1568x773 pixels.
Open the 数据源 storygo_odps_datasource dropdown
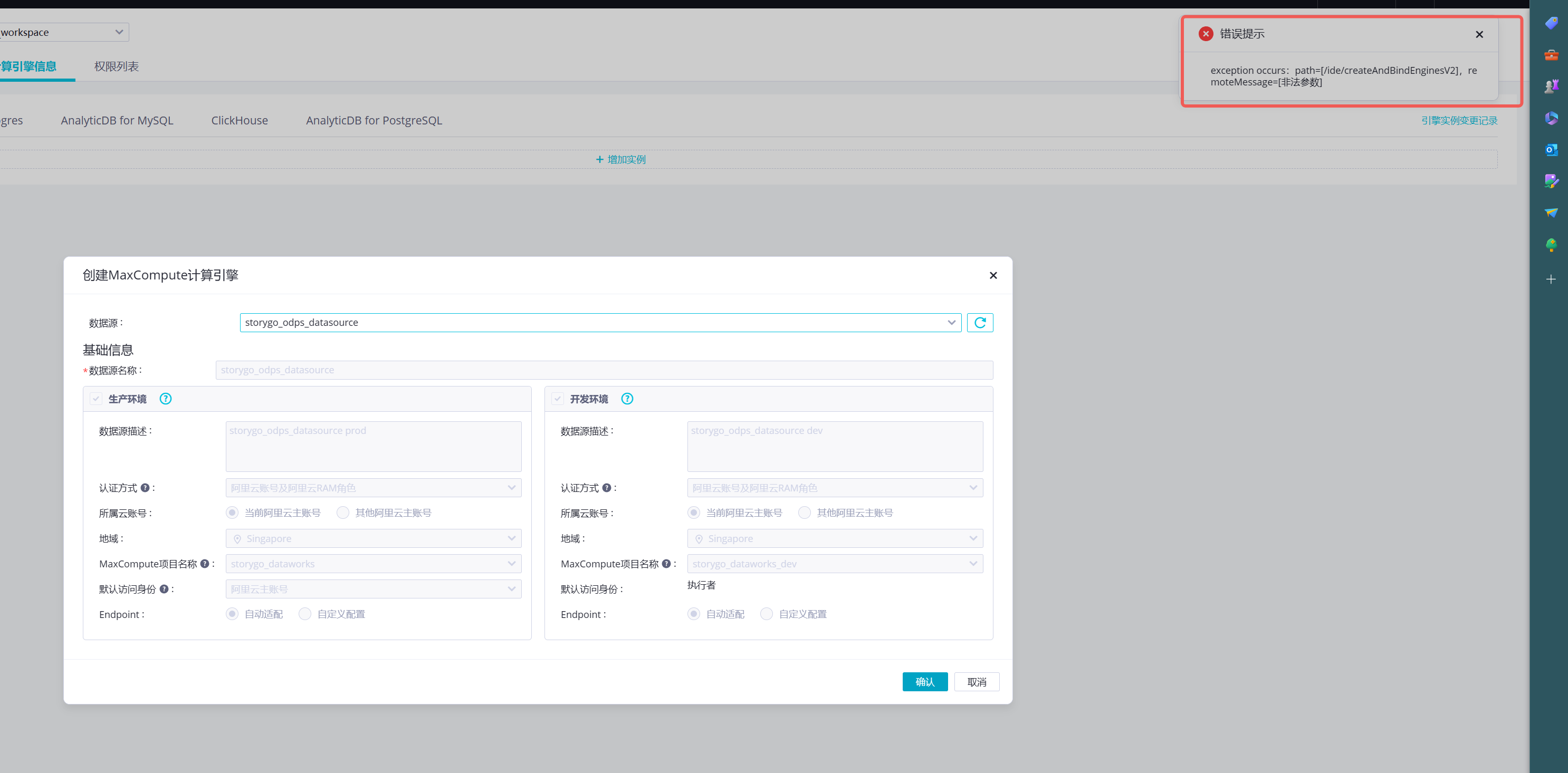pos(600,322)
